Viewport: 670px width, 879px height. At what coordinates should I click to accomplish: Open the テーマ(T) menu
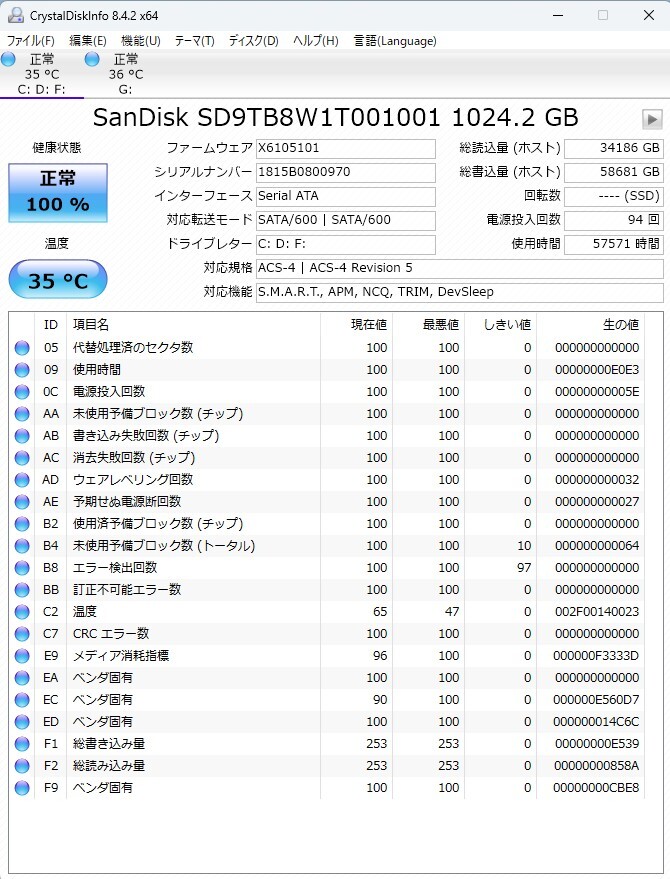pos(194,41)
